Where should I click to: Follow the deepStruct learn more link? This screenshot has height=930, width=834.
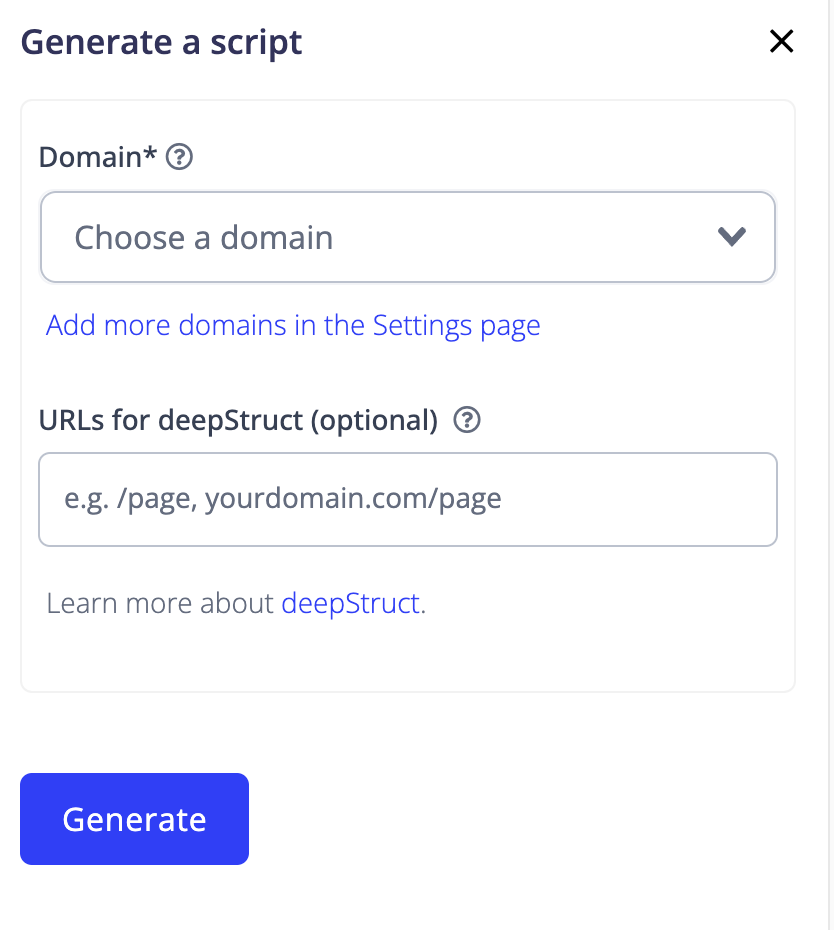[351, 603]
